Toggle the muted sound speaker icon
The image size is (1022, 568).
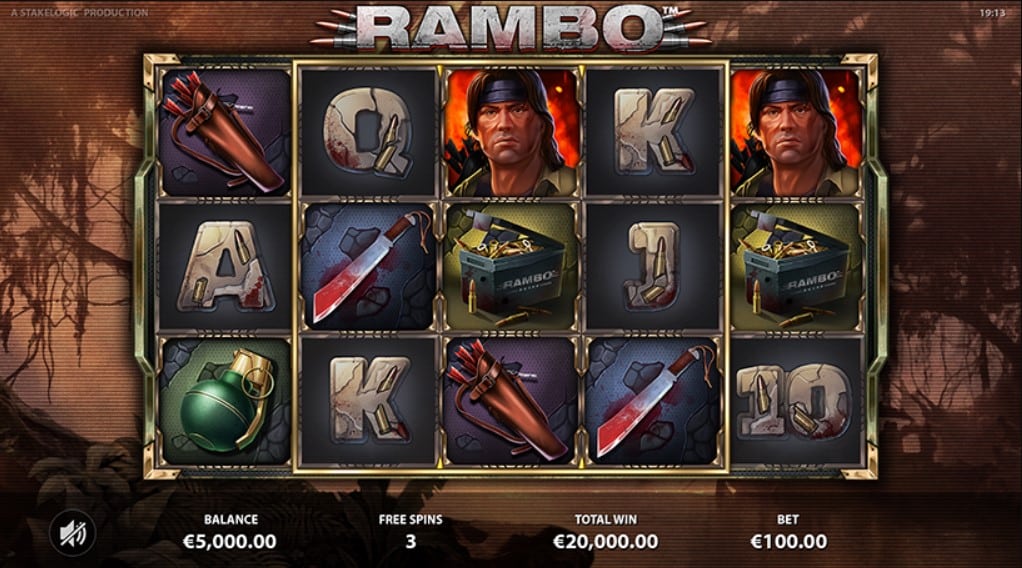(72, 533)
